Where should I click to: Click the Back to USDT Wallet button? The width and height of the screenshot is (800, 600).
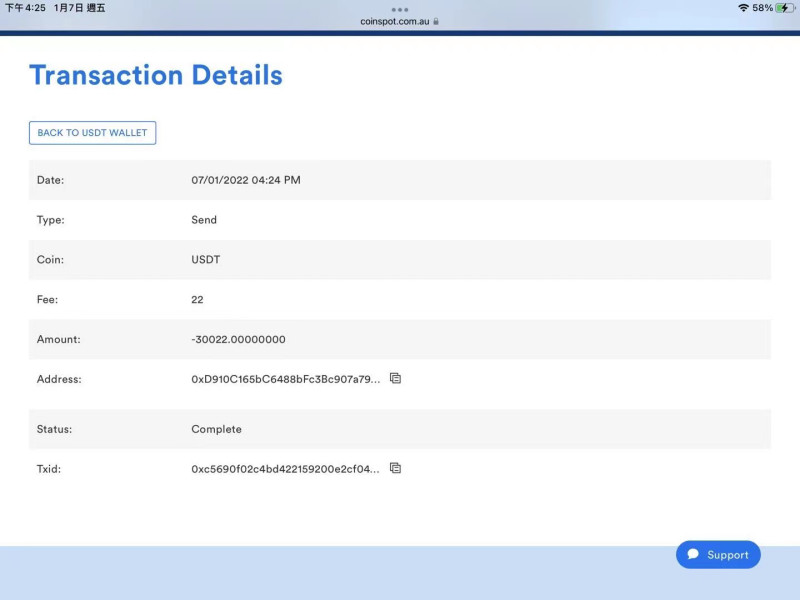click(92, 133)
